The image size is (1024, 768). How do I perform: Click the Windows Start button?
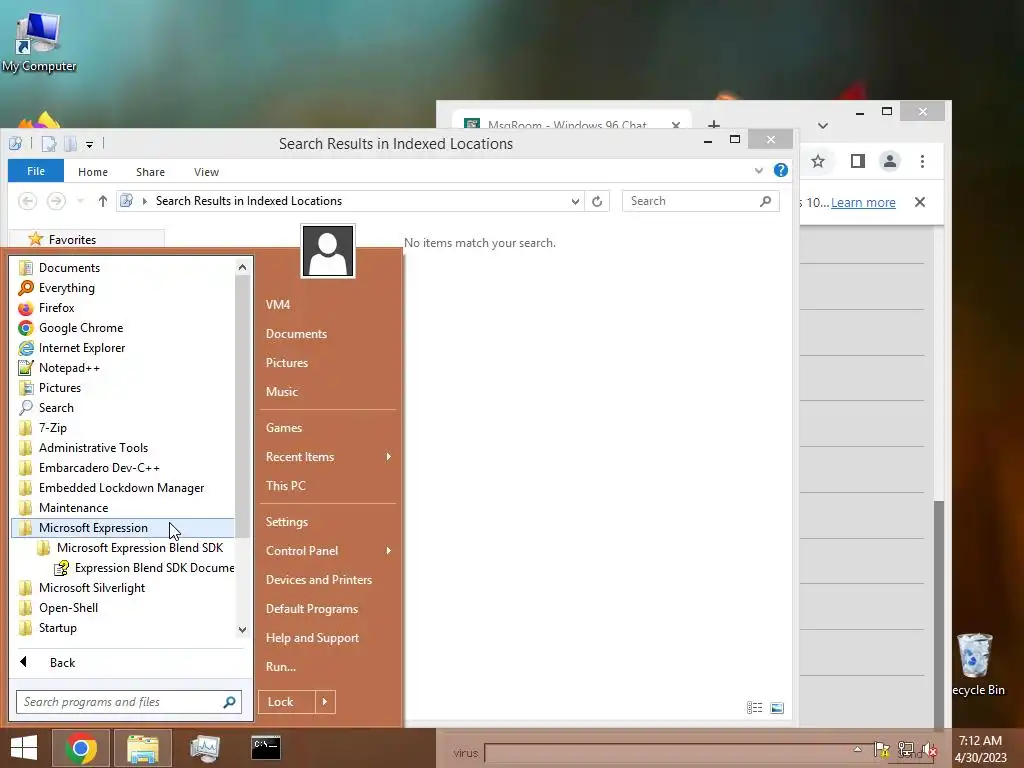pos(24,748)
